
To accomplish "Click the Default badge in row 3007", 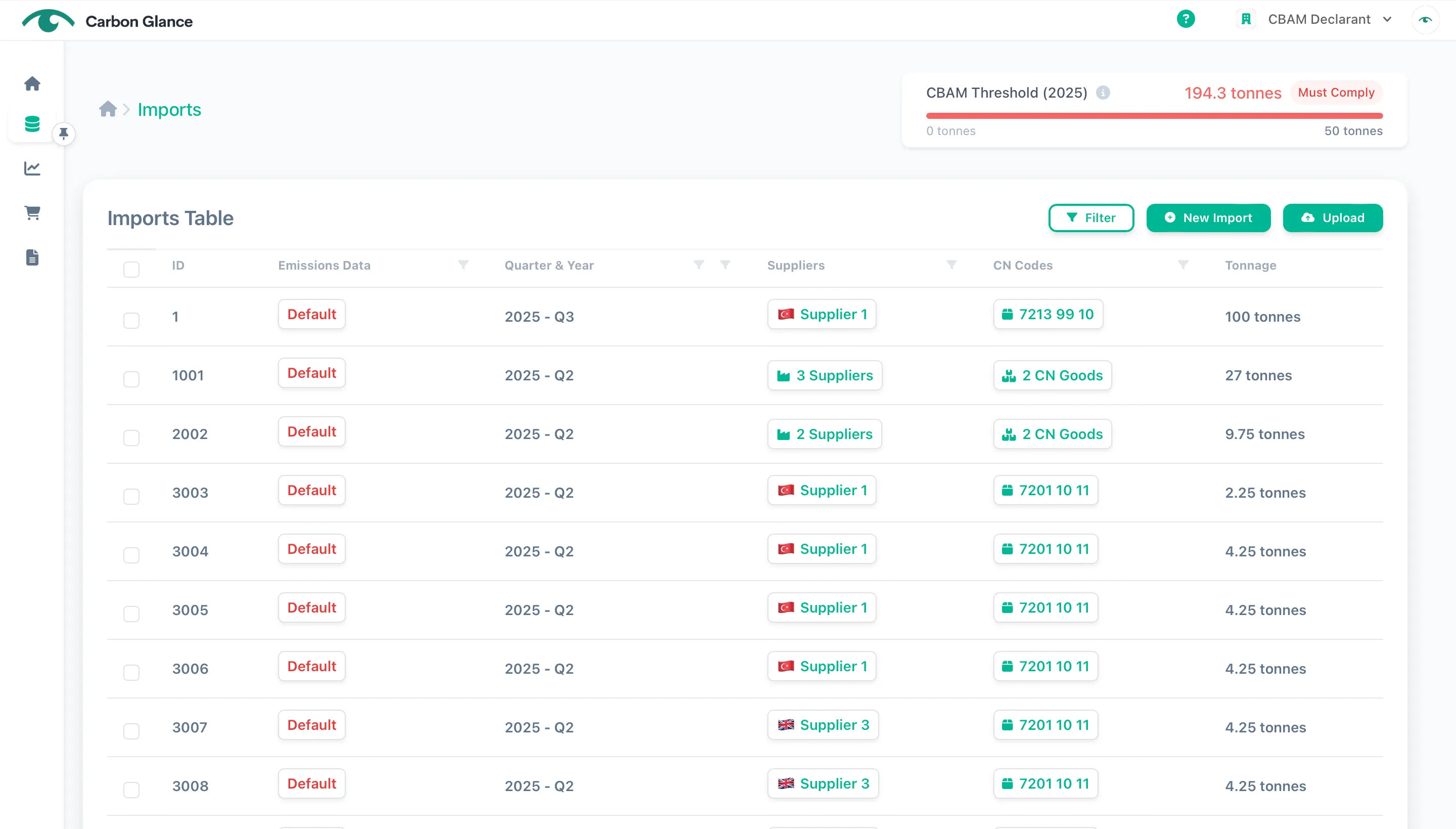I will (312, 725).
